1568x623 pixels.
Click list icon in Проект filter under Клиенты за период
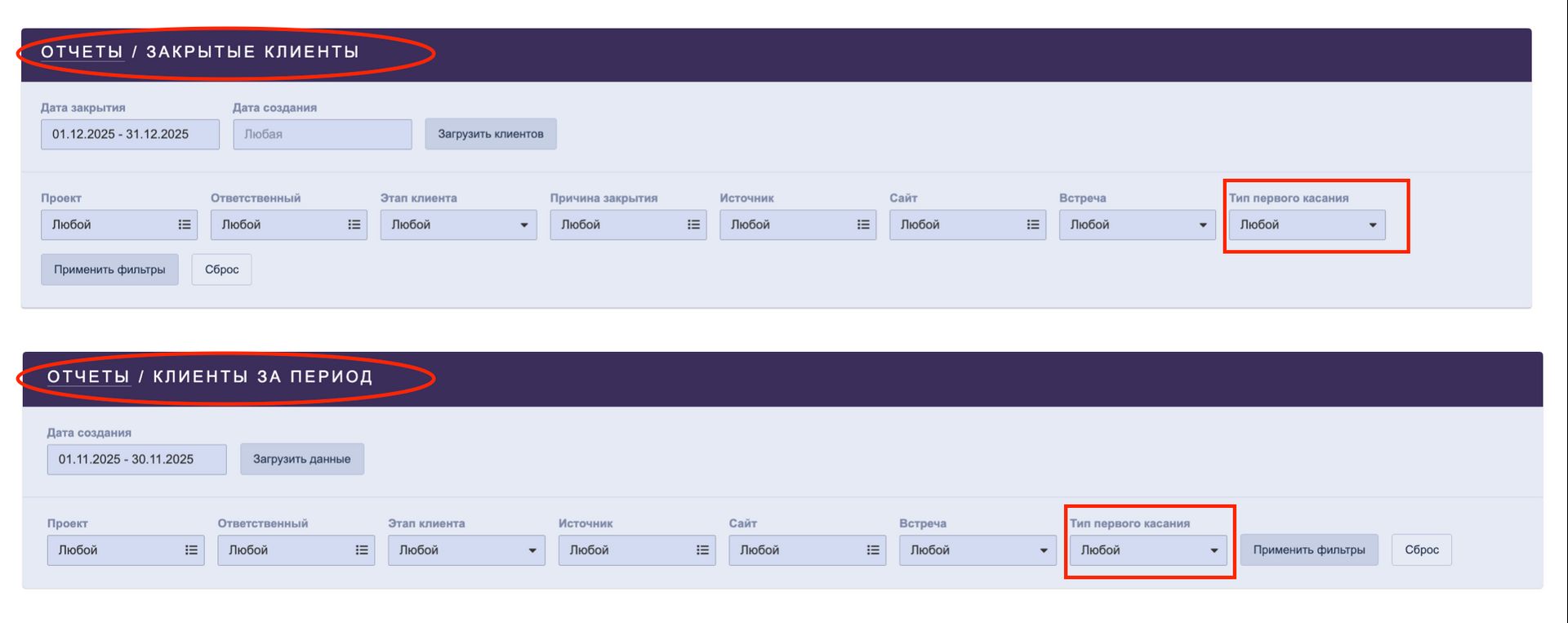tap(191, 550)
